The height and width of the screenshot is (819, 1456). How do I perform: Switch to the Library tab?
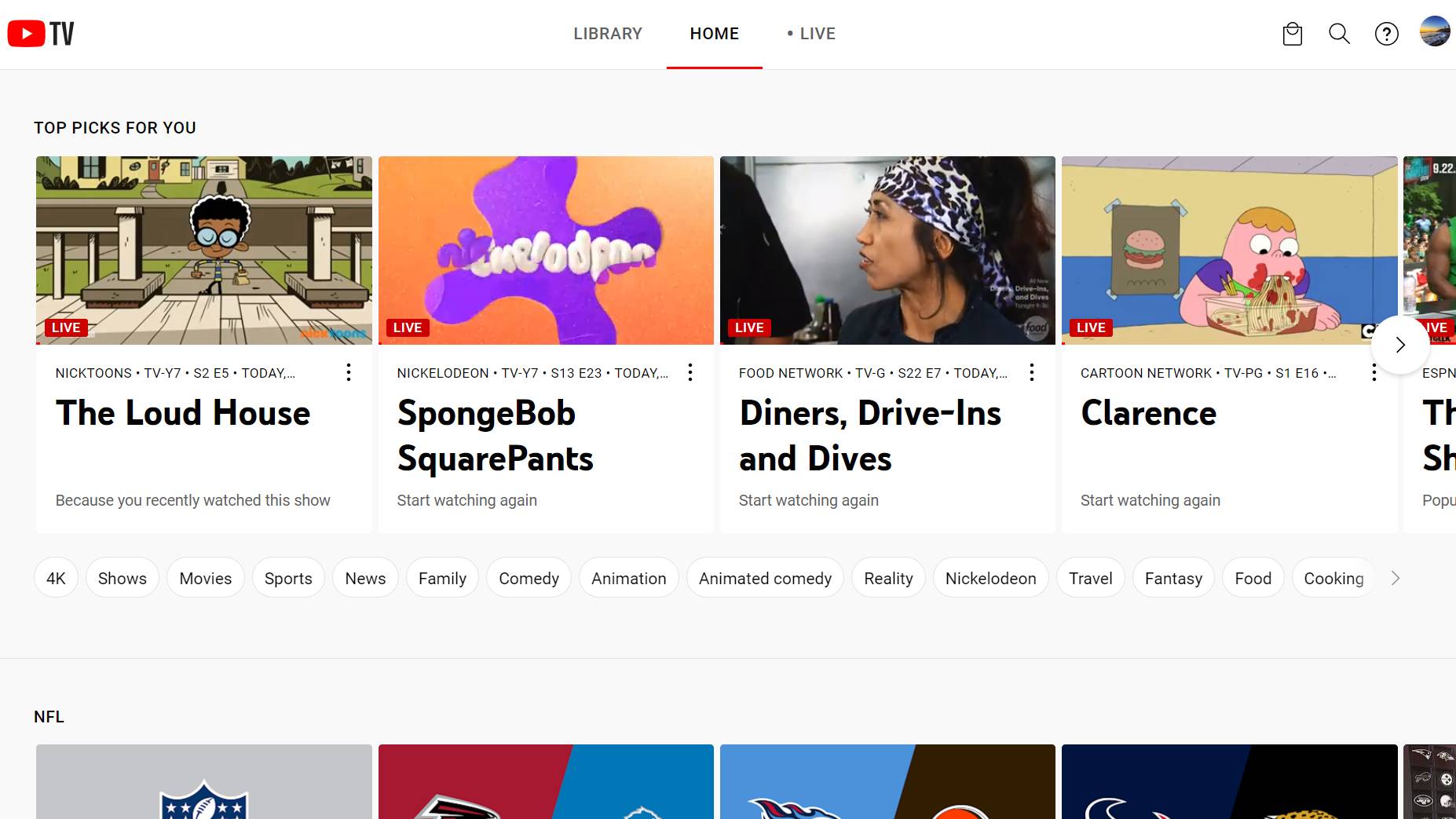(607, 34)
